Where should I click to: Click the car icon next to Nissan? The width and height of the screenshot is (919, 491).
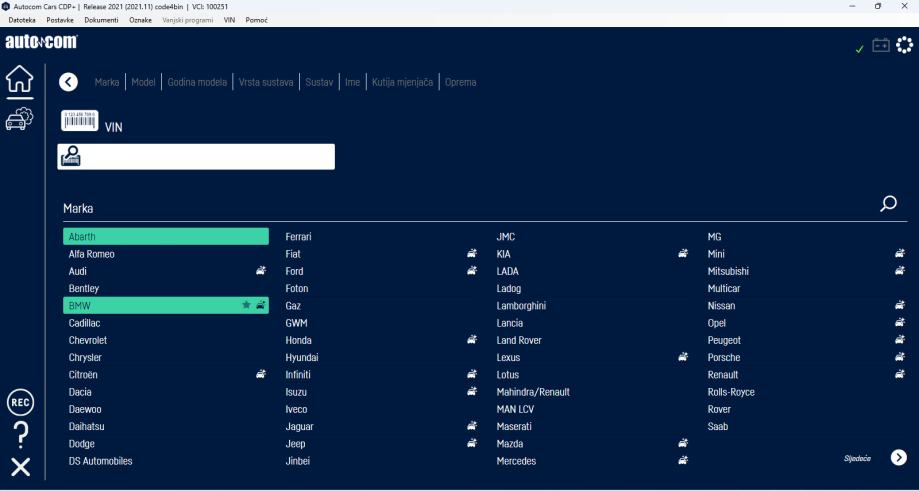[900, 305]
